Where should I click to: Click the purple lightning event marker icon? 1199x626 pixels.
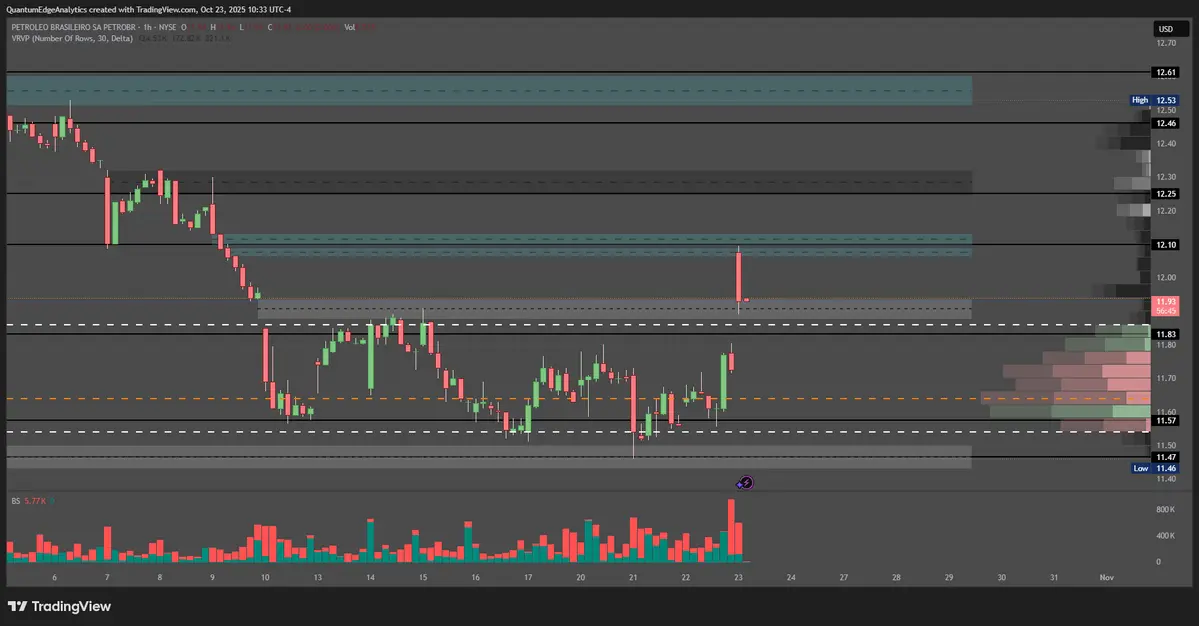click(746, 482)
